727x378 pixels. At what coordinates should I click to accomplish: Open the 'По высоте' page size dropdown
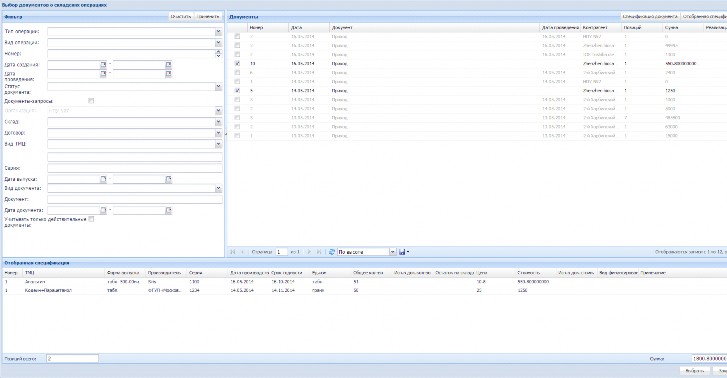click(392, 252)
